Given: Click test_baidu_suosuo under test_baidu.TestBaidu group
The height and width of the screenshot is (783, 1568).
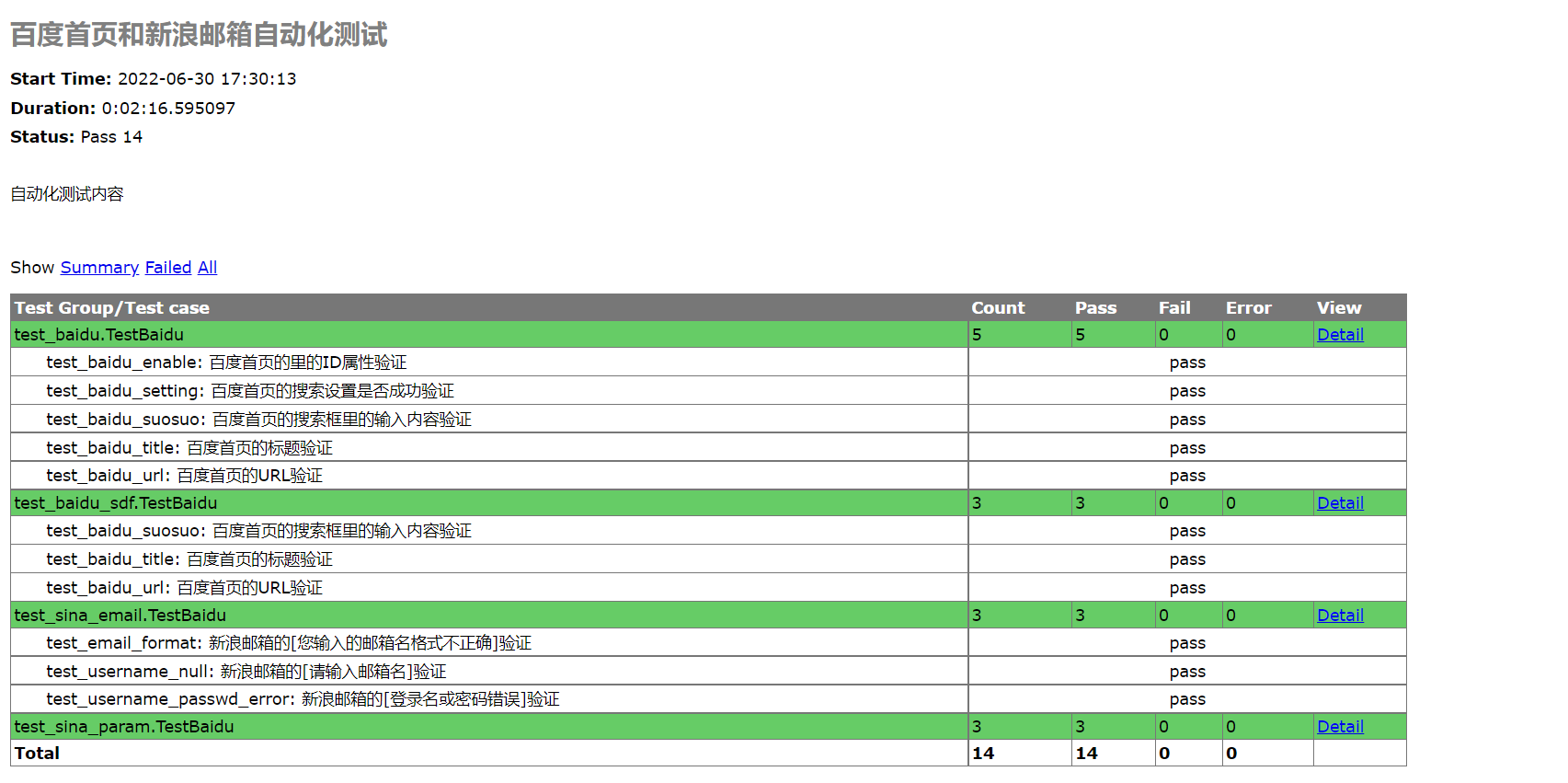Looking at the screenshot, I should [258, 420].
